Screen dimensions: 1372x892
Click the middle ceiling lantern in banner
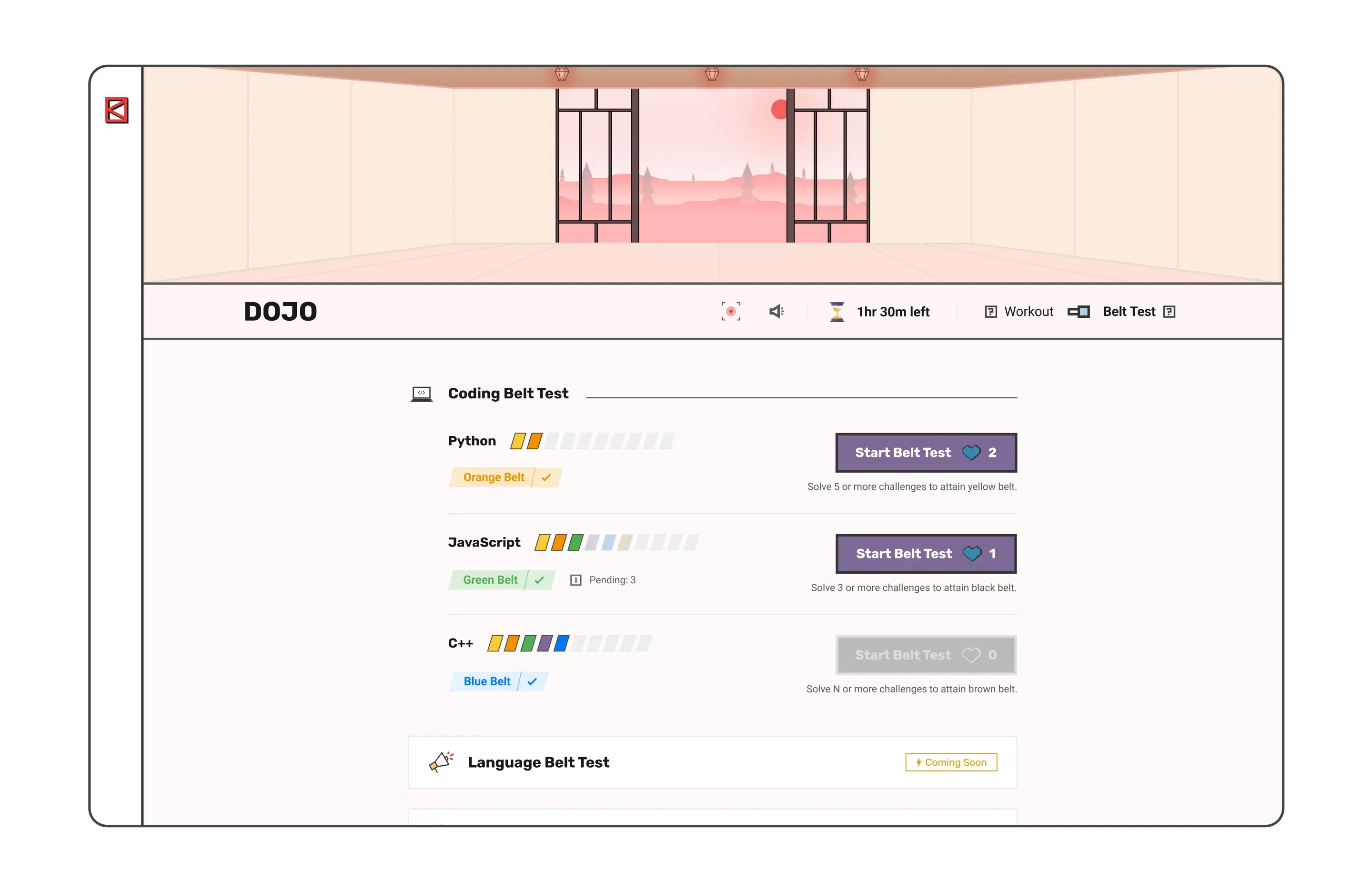click(x=711, y=74)
